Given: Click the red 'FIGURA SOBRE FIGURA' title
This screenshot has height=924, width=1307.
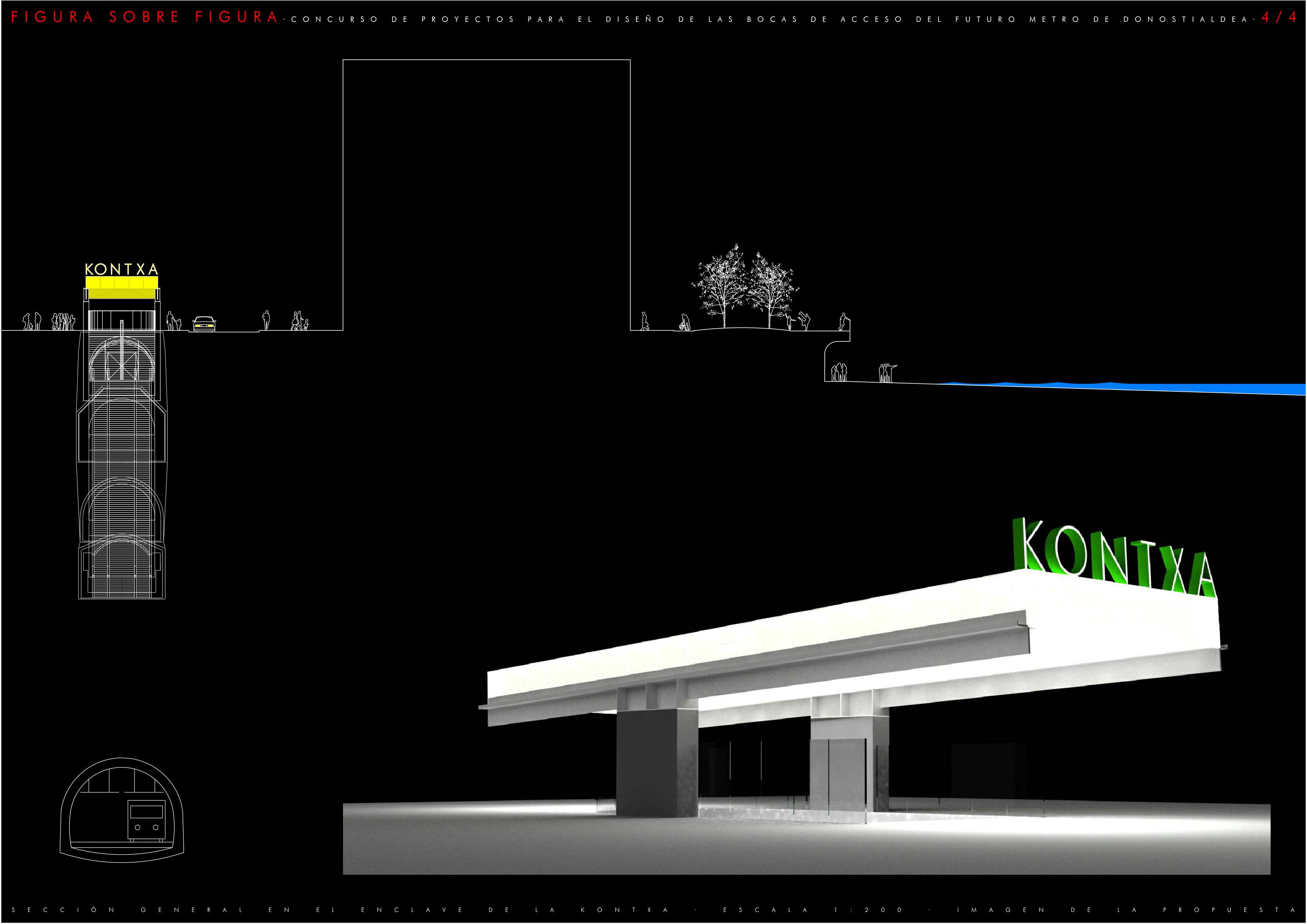Looking at the screenshot, I should tap(144, 18).
